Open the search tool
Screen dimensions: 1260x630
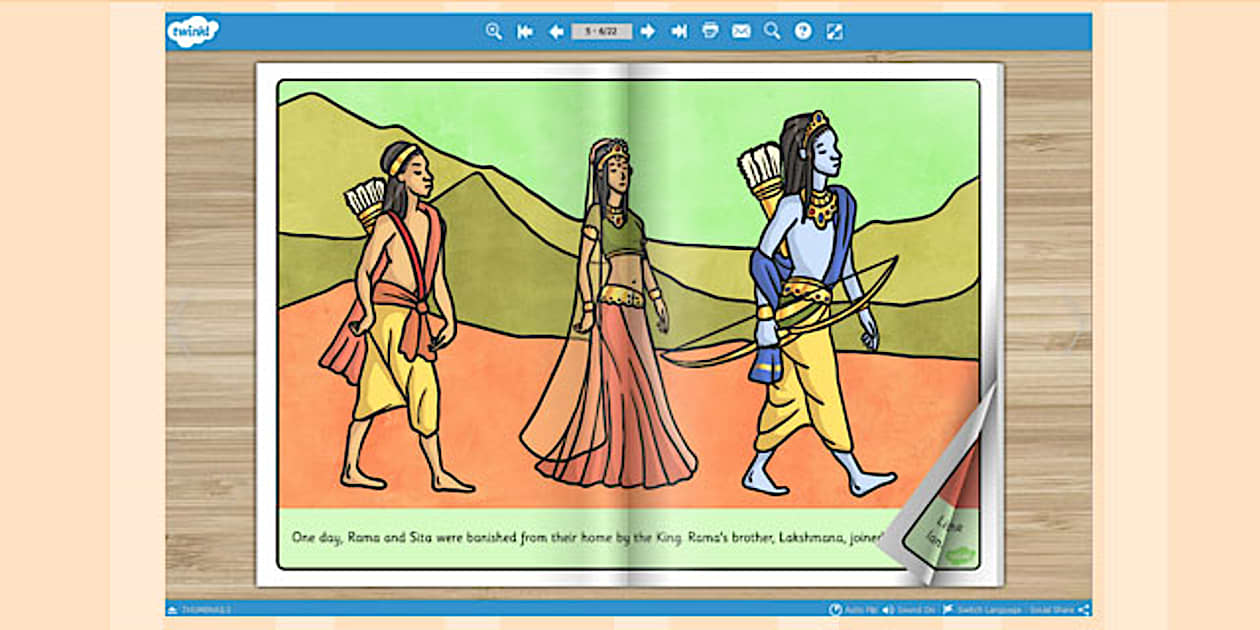click(x=772, y=31)
